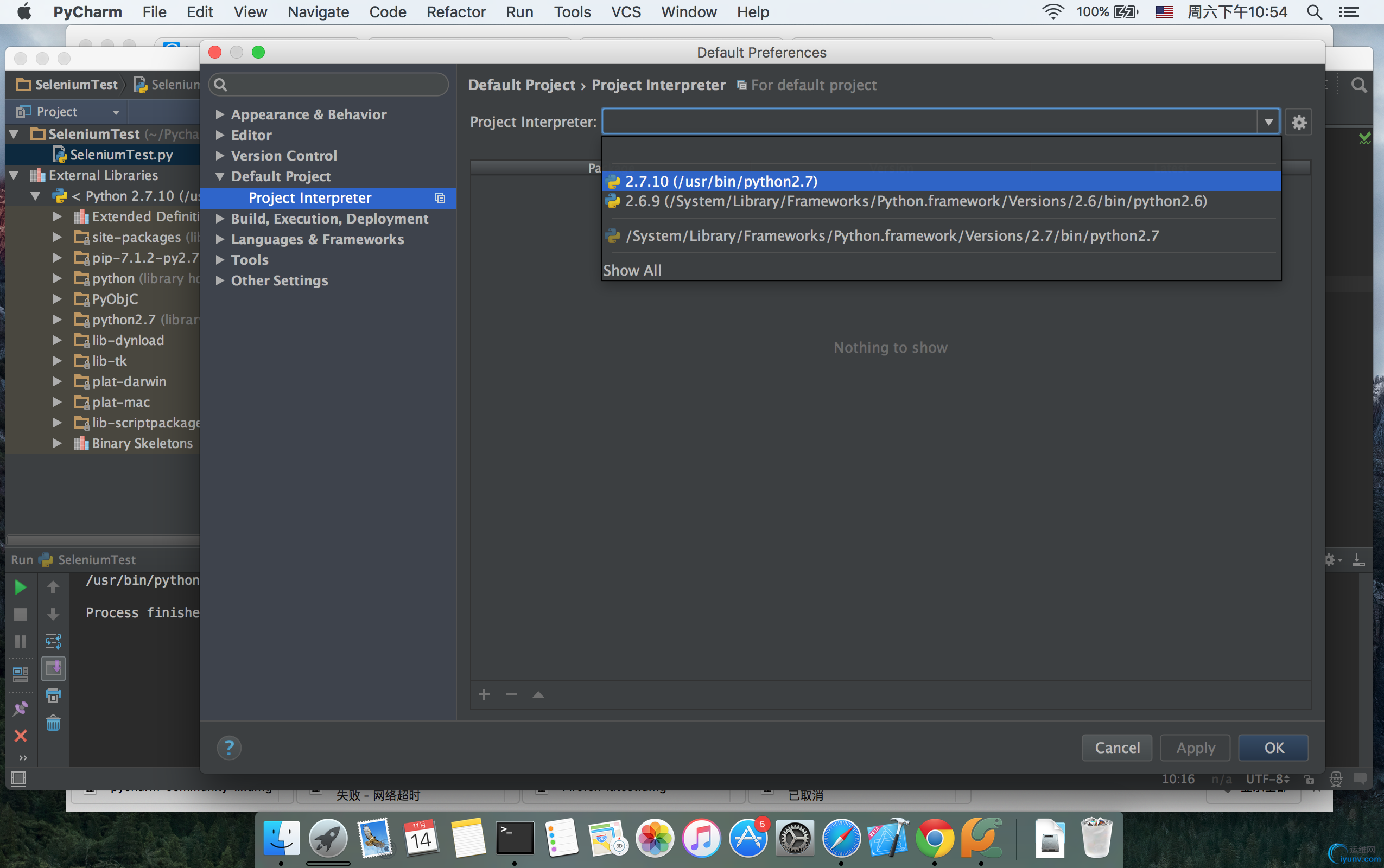Click the down arrow stack trace icon
The height and width of the screenshot is (868, 1384).
coord(53,614)
